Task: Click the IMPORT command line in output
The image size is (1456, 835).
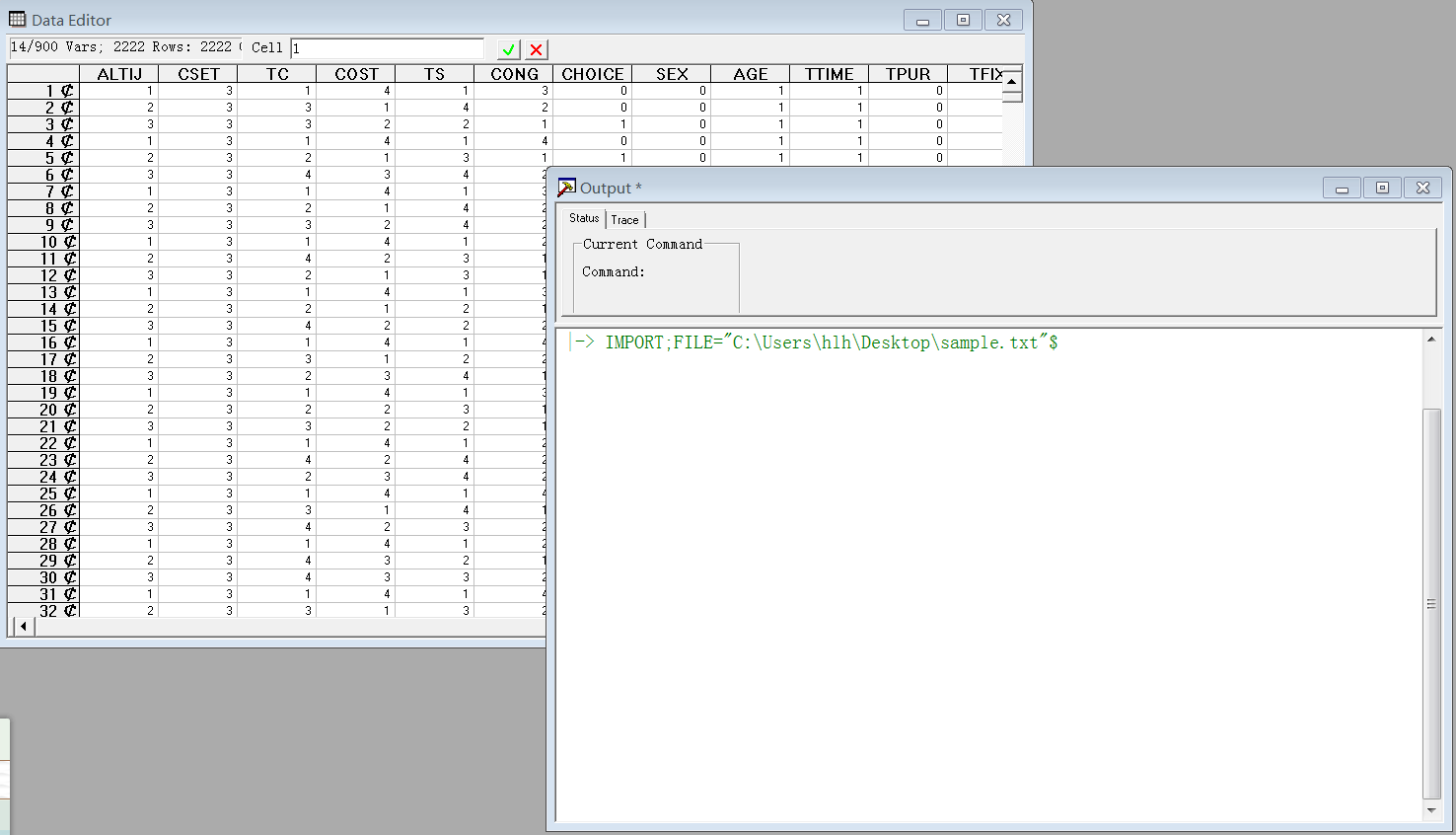Action: (x=831, y=342)
